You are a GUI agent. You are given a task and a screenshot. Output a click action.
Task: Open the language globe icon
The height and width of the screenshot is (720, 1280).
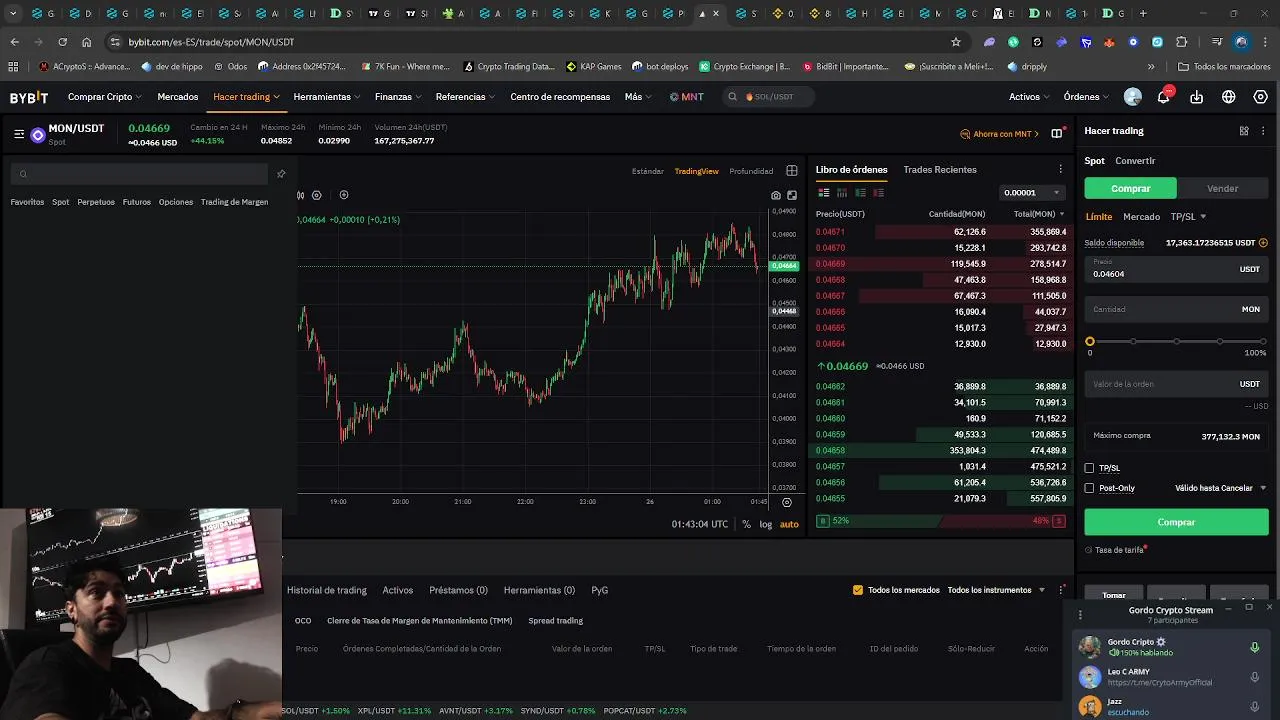[1229, 97]
